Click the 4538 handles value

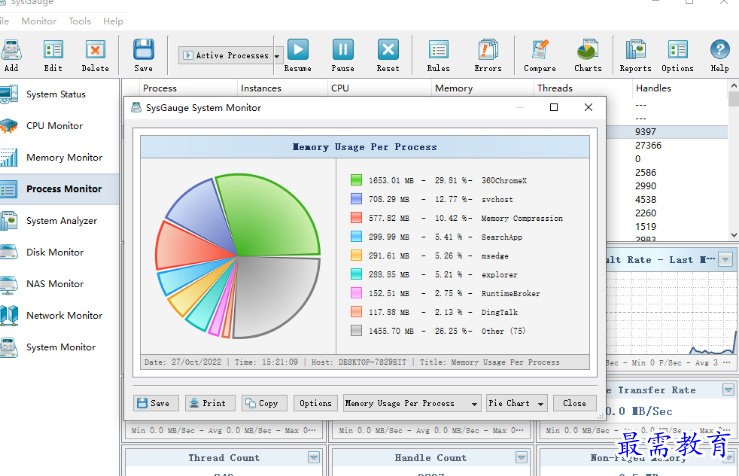pyautogui.click(x=645, y=200)
